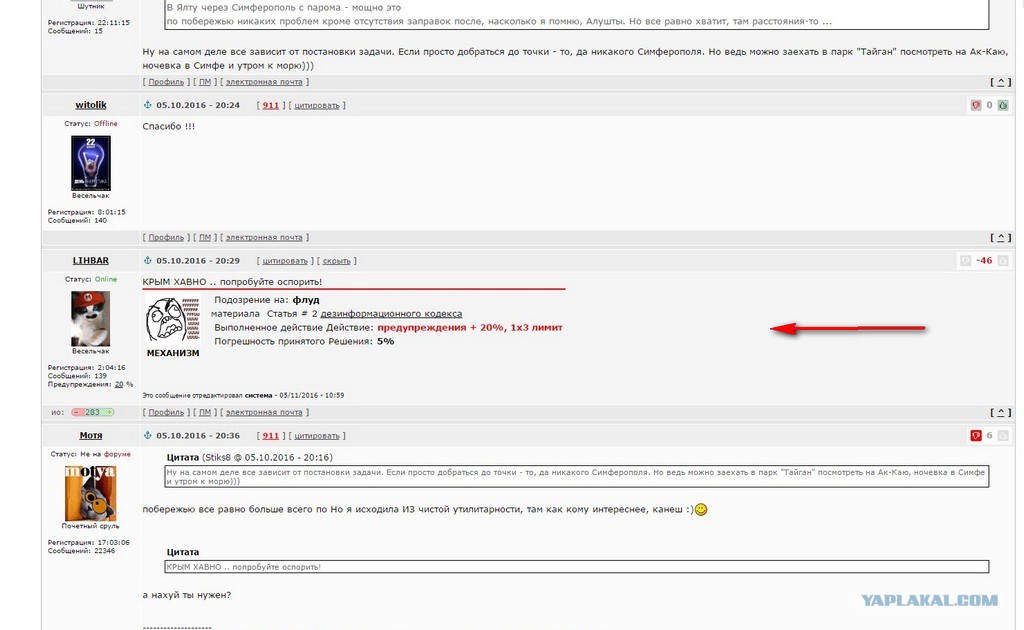The height and width of the screenshot is (630, 1024).
Task: Open Профиль link below the top post
Action: pos(166,82)
